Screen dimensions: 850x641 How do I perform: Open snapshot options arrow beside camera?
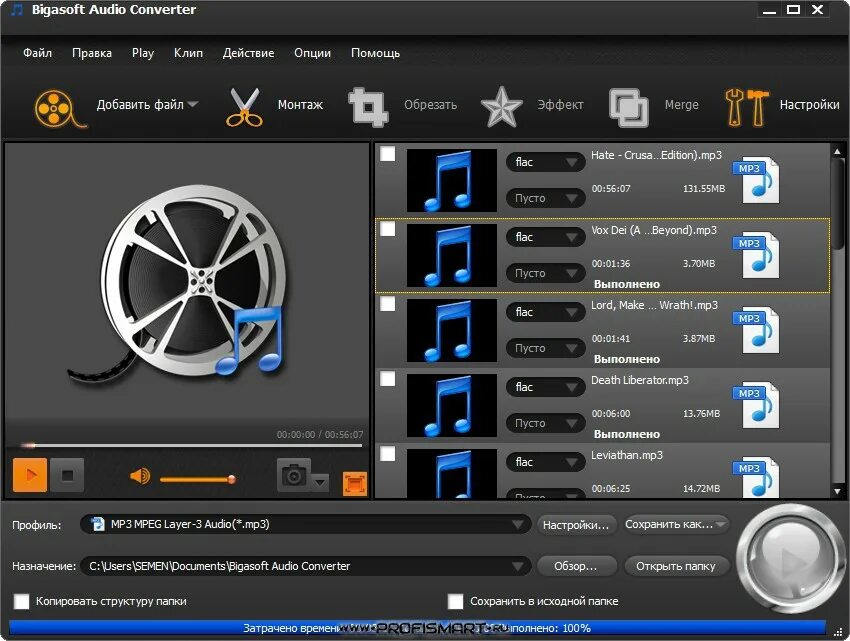coord(320,482)
